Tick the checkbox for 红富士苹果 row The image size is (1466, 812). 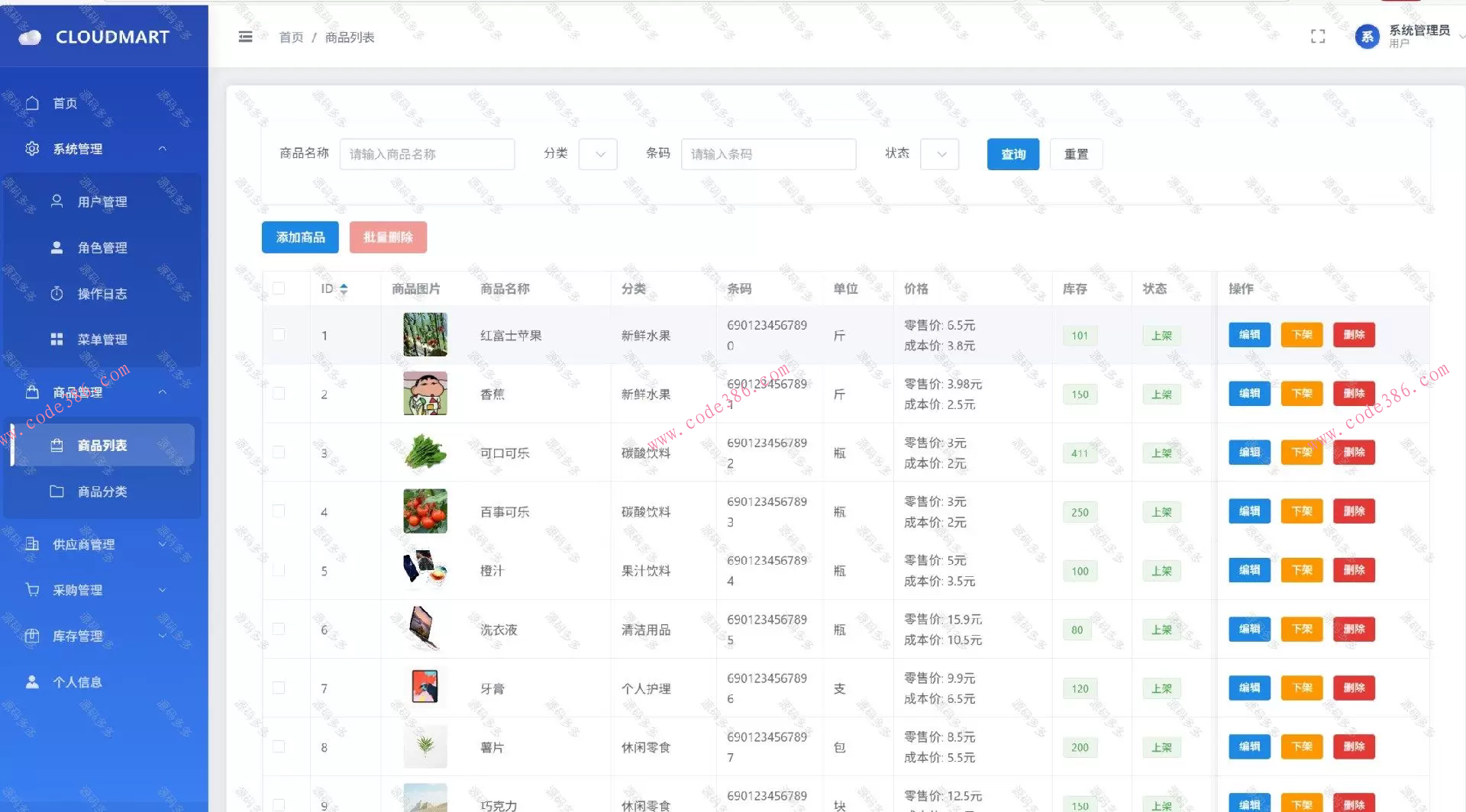(279, 334)
